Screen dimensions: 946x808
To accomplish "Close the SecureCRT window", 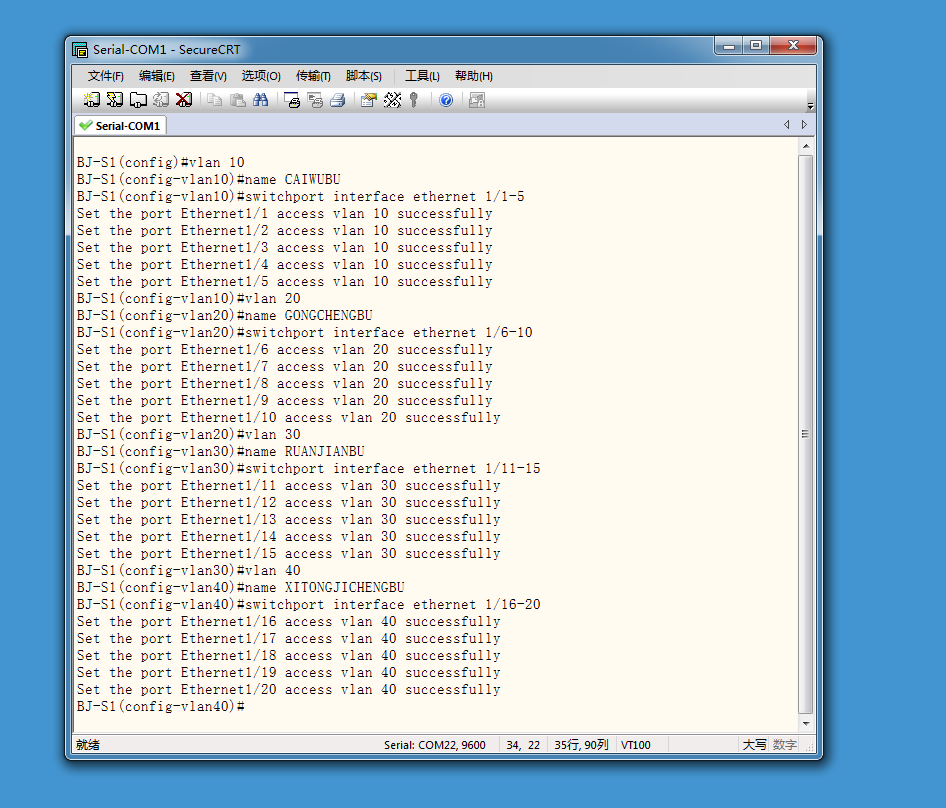I will click(x=793, y=46).
